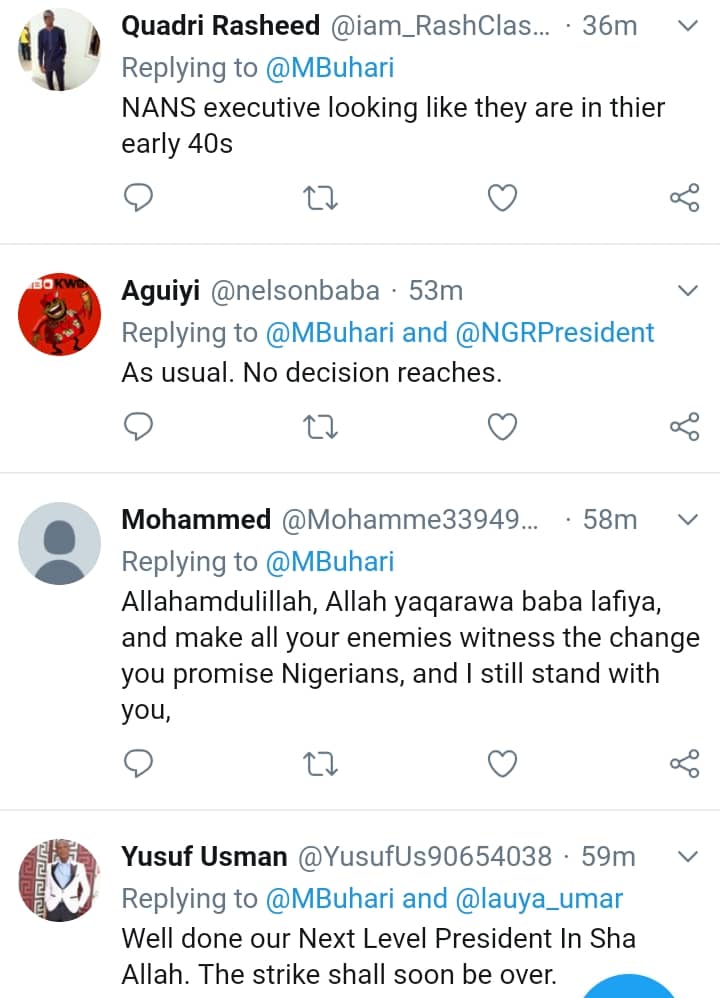
Task: Share Mohammed's tweet
Action: tap(684, 764)
